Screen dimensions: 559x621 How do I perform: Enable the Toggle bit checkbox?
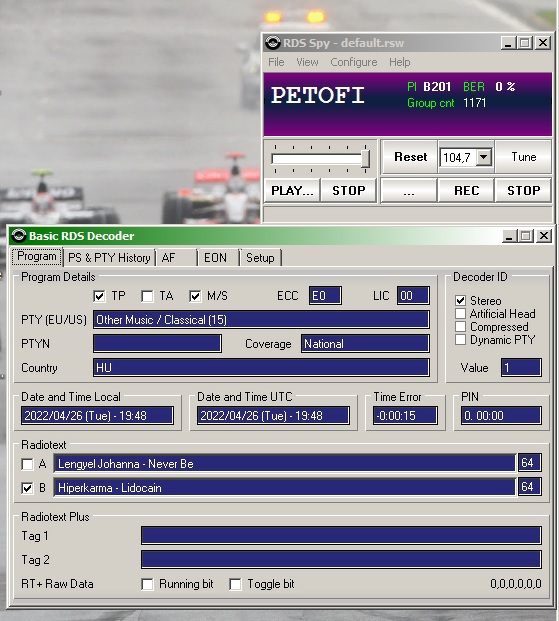click(x=235, y=584)
